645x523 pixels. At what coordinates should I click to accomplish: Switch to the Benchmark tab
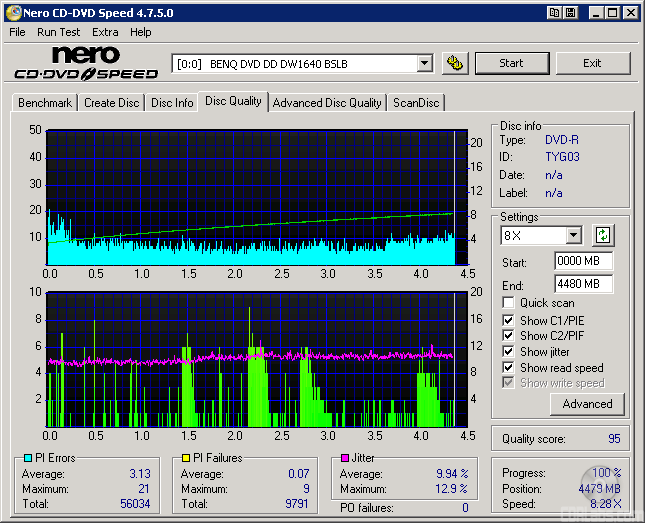click(x=45, y=103)
